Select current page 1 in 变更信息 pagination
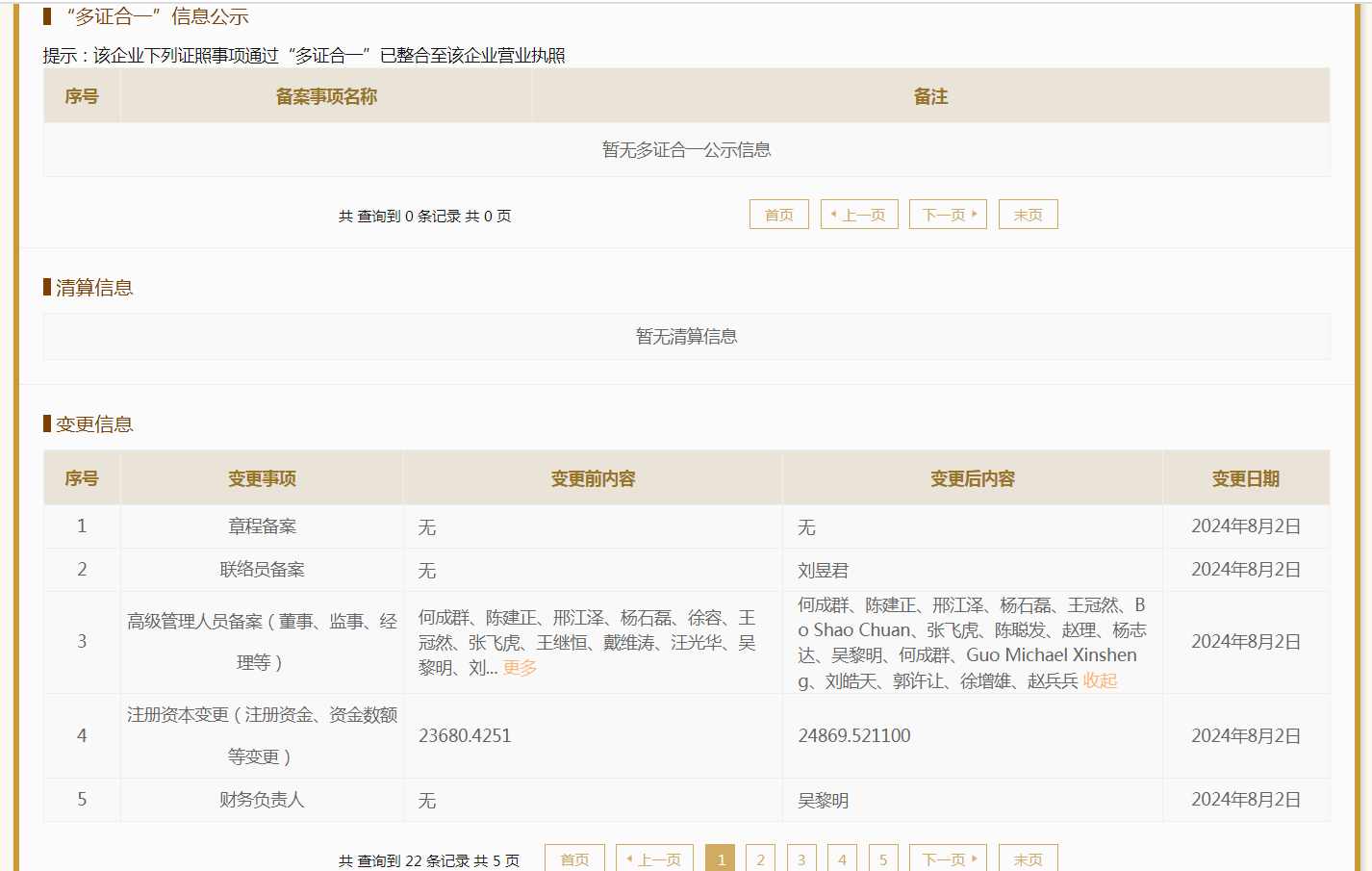 [720, 858]
